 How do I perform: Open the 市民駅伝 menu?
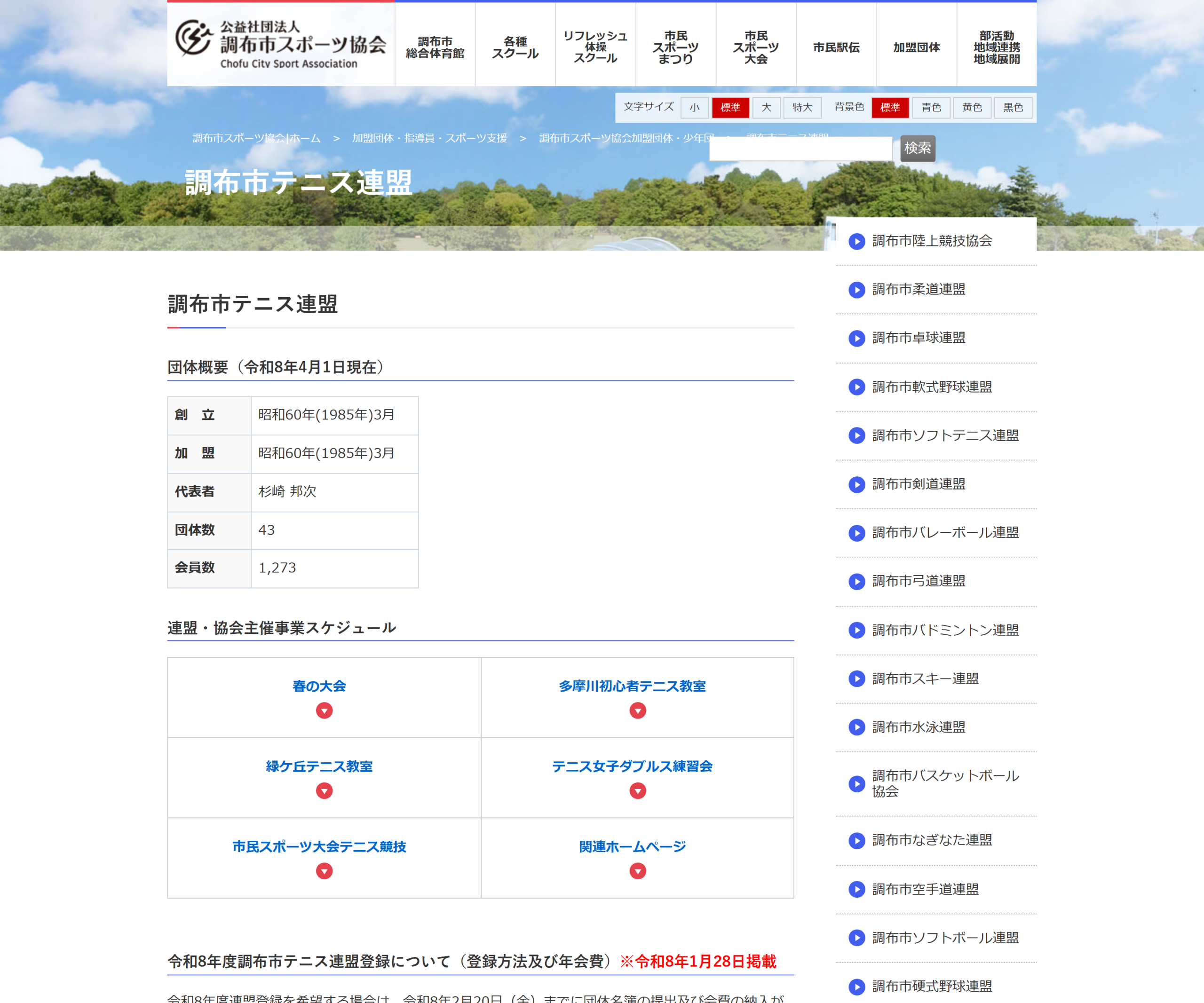click(837, 45)
